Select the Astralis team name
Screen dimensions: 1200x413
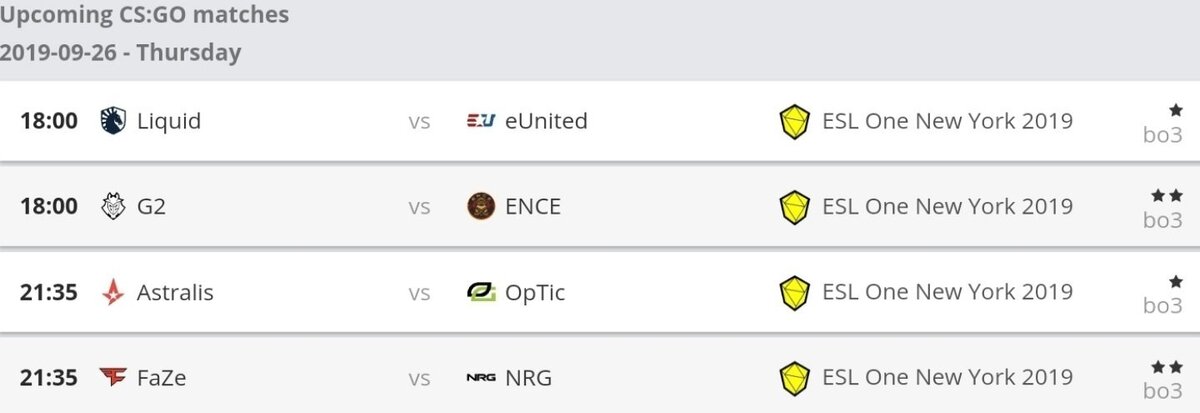pos(175,293)
